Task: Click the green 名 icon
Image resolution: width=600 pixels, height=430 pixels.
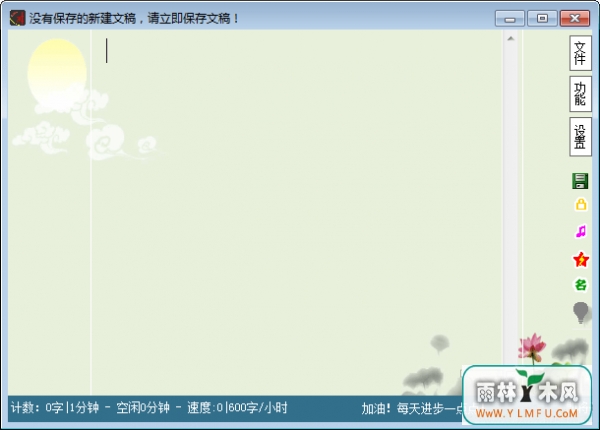Action: 581,285
